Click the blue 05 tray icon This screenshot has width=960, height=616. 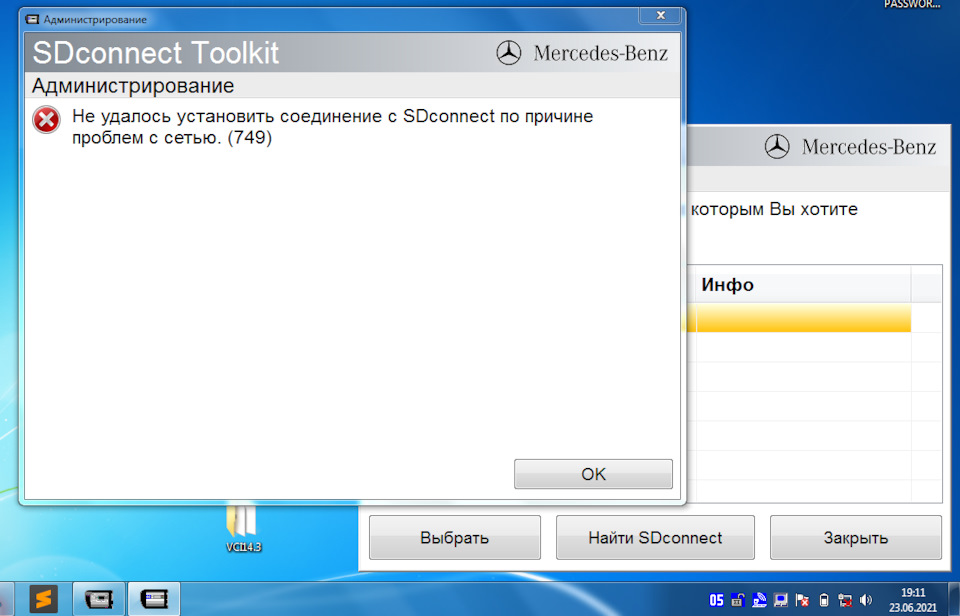coord(716,600)
